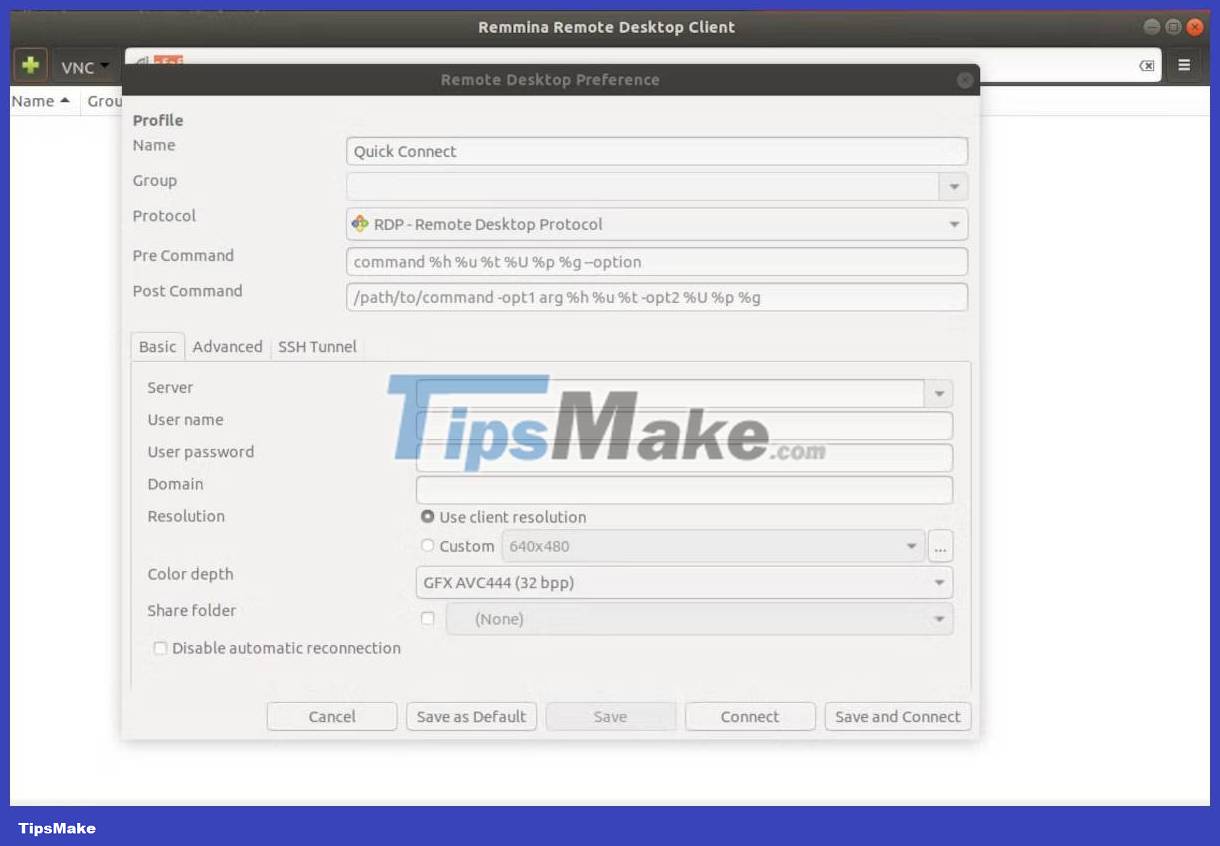Click the Connect button
Screen dimensions: 1220x846
coord(750,716)
